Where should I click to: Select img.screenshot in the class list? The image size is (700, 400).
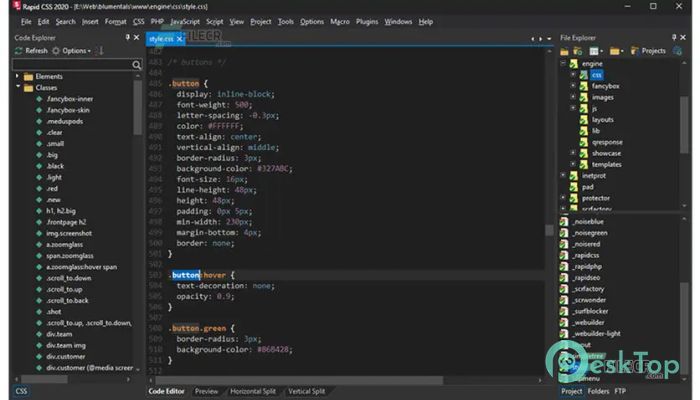tap(69, 233)
